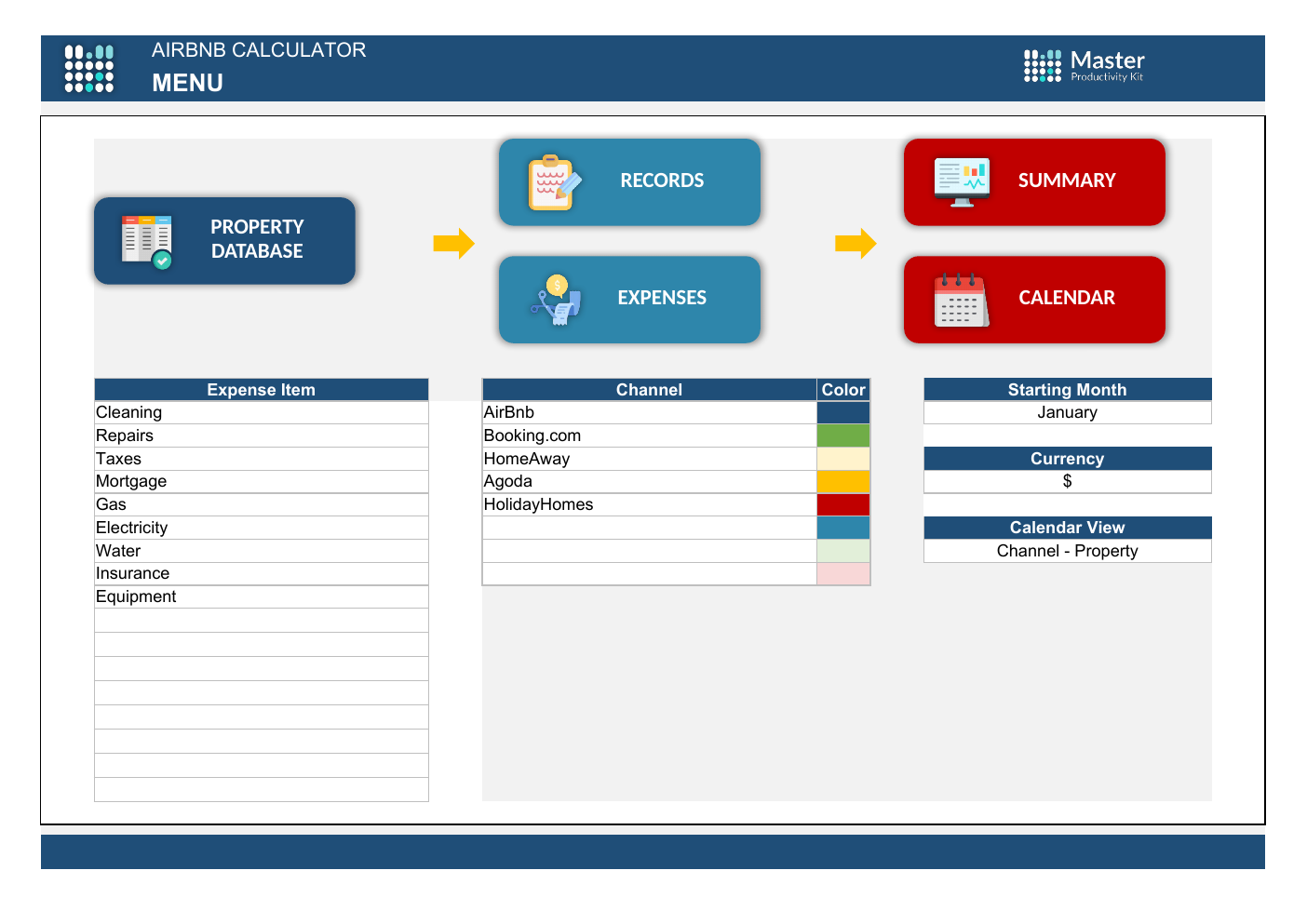Screen dimensions: 1307x924
Task: Click the Expenses receipt icon
Action: coord(557,300)
